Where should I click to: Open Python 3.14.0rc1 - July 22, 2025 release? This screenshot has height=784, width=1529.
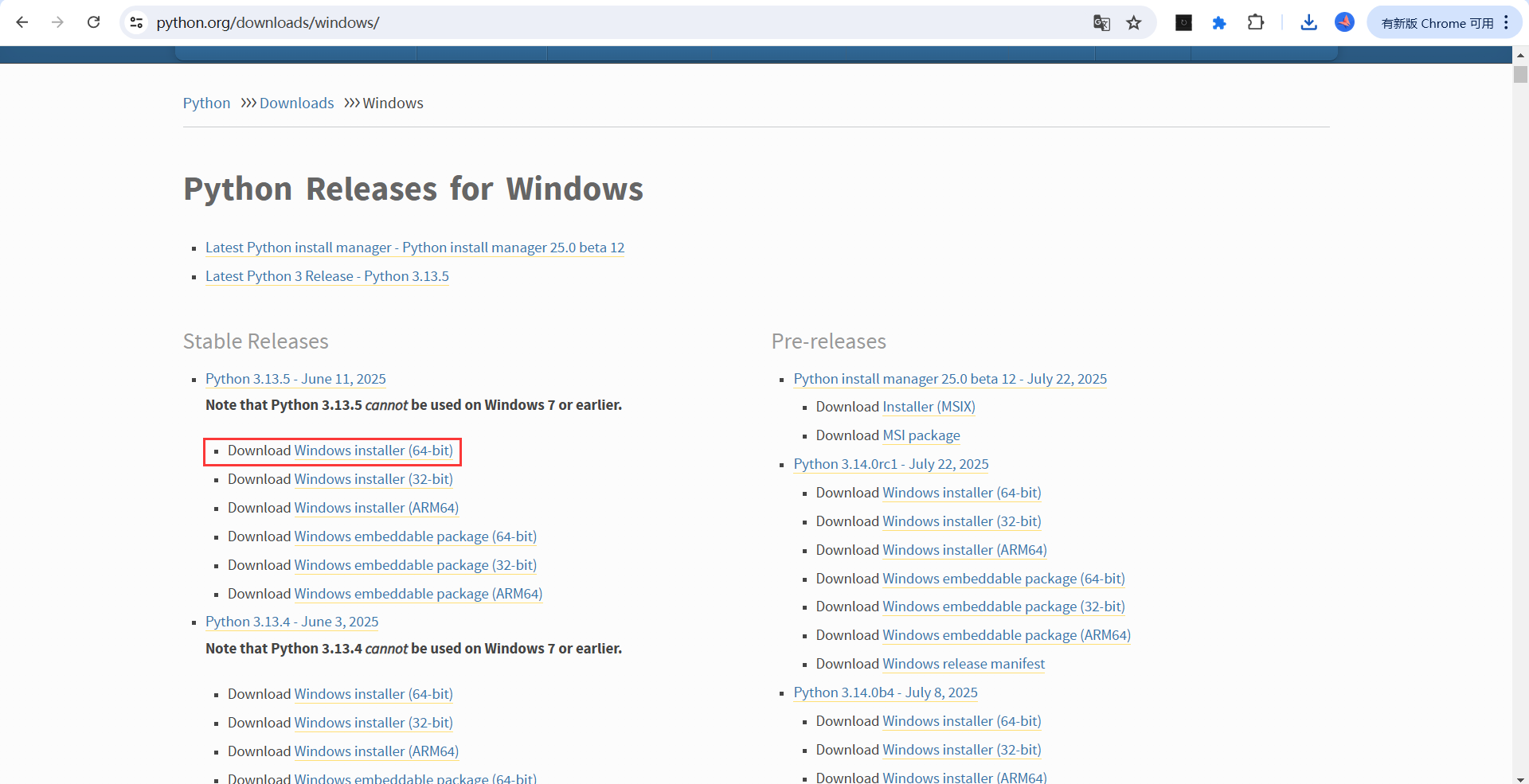(891, 464)
